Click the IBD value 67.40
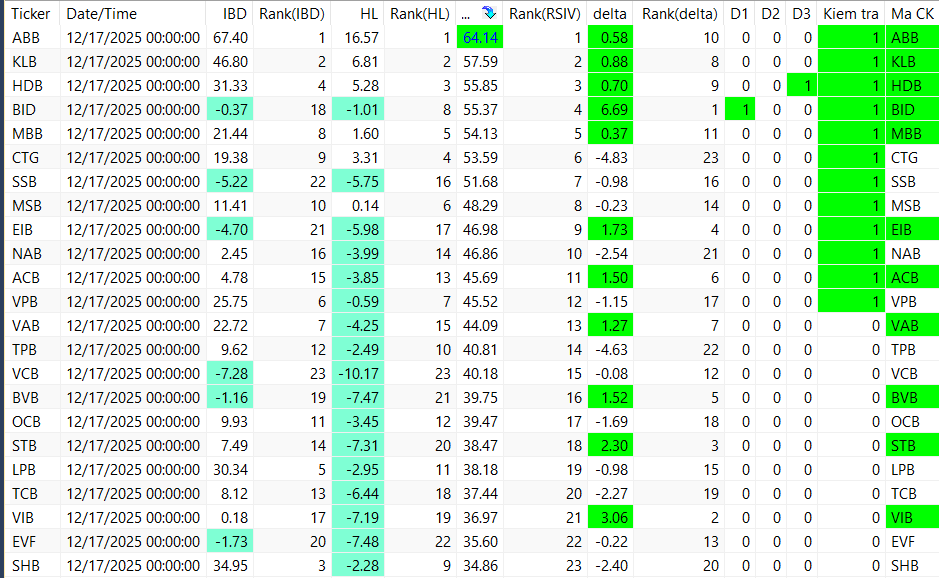The width and height of the screenshot is (939, 578). pos(231,38)
